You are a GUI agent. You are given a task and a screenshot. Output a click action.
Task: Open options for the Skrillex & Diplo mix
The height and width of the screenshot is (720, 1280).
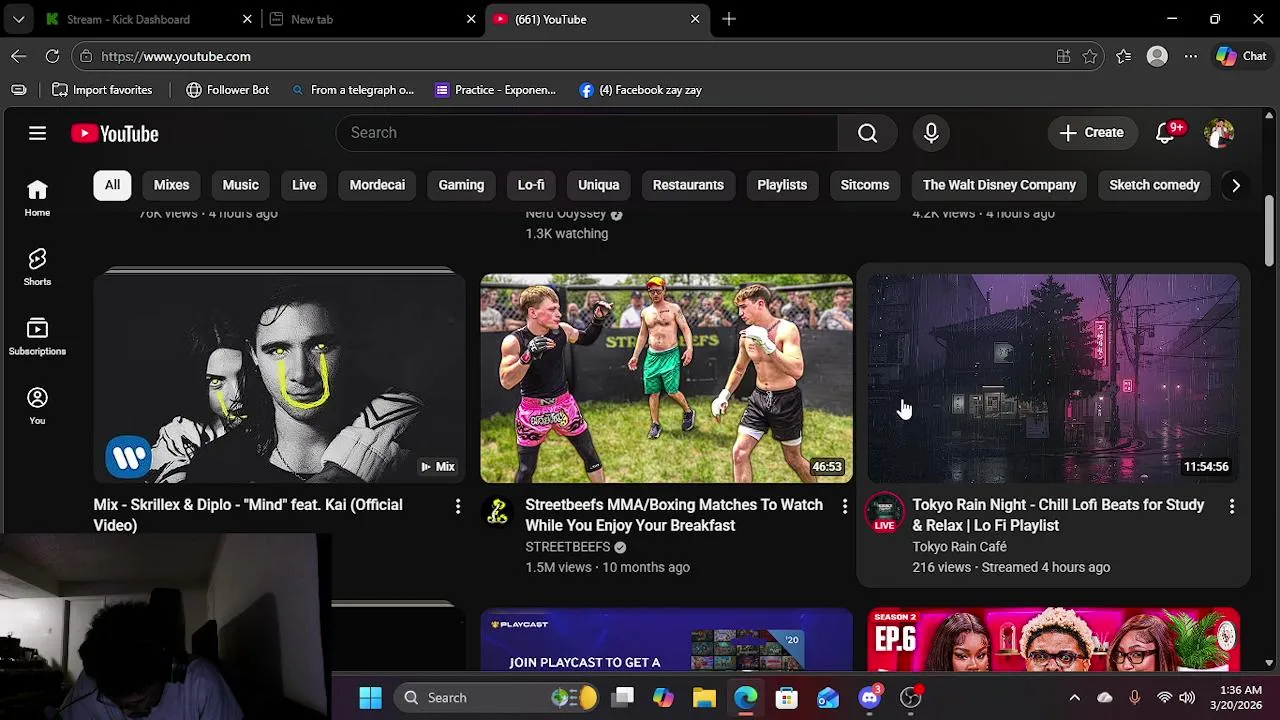[x=458, y=507]
